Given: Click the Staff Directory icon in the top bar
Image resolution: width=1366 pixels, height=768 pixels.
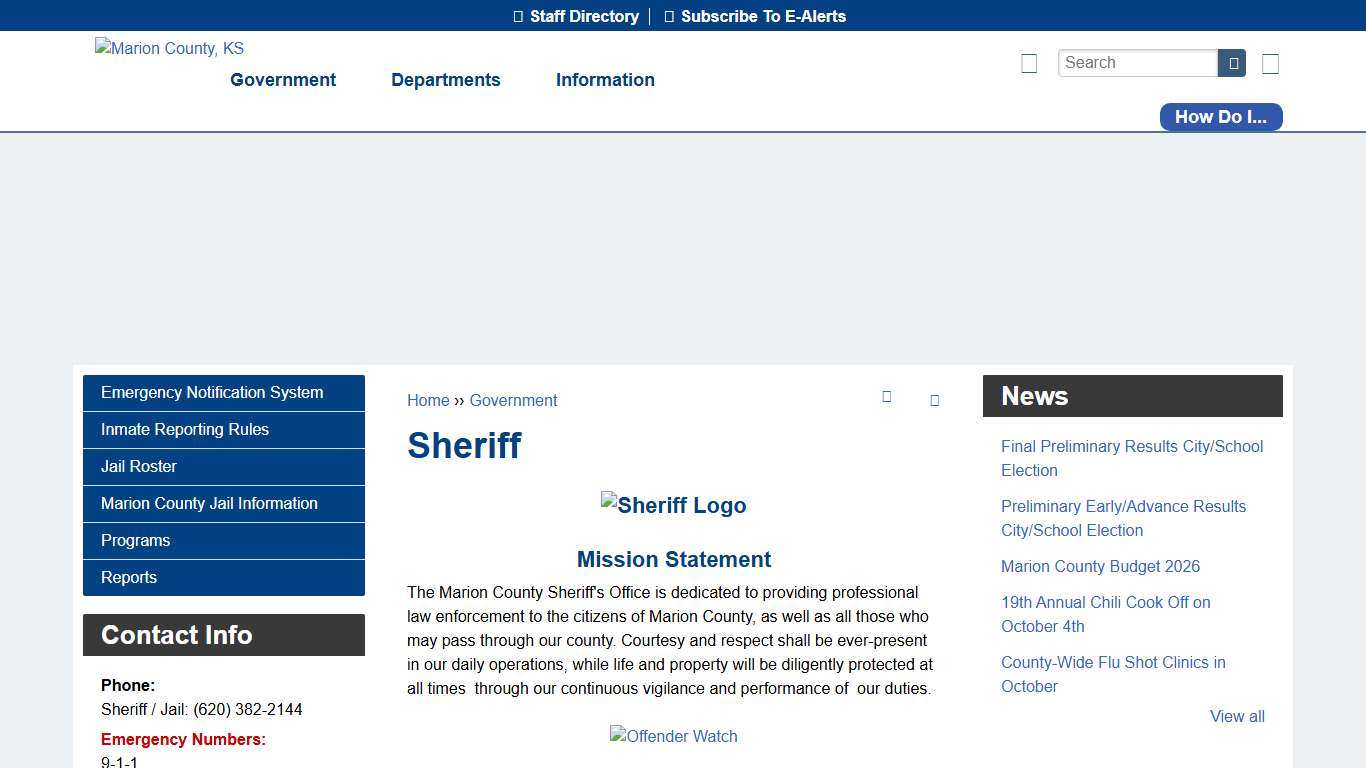Looking at the screenshot, I should [517, 16].
